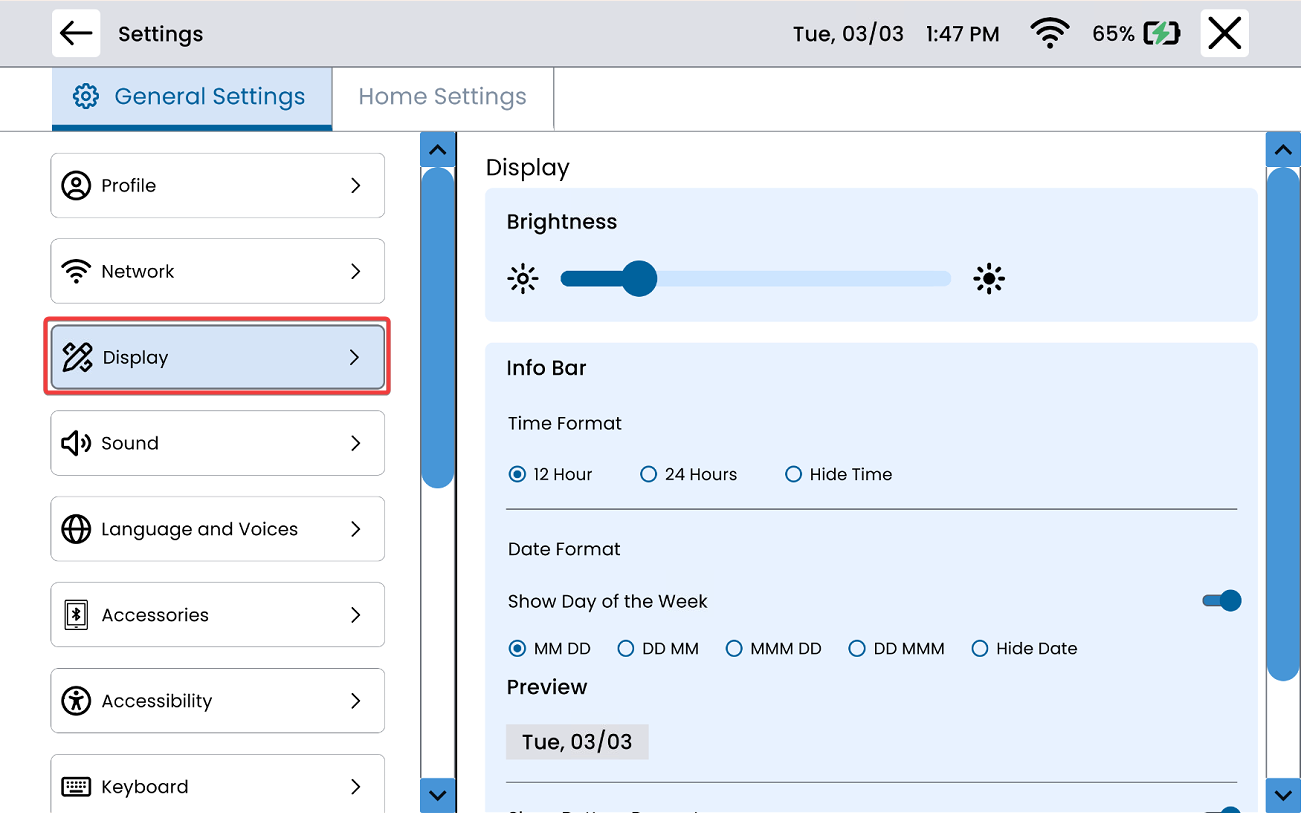
Task: Choose the MMM DD date format
Action: [x=734, y=649]
